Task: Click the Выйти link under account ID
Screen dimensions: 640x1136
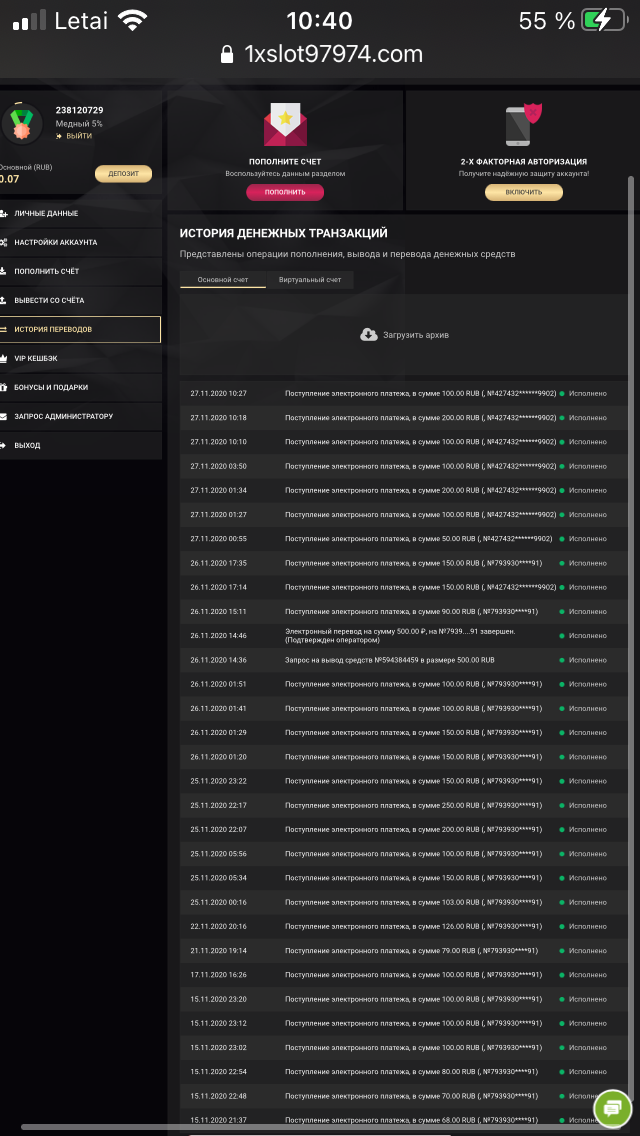Action: click(79, 136)
